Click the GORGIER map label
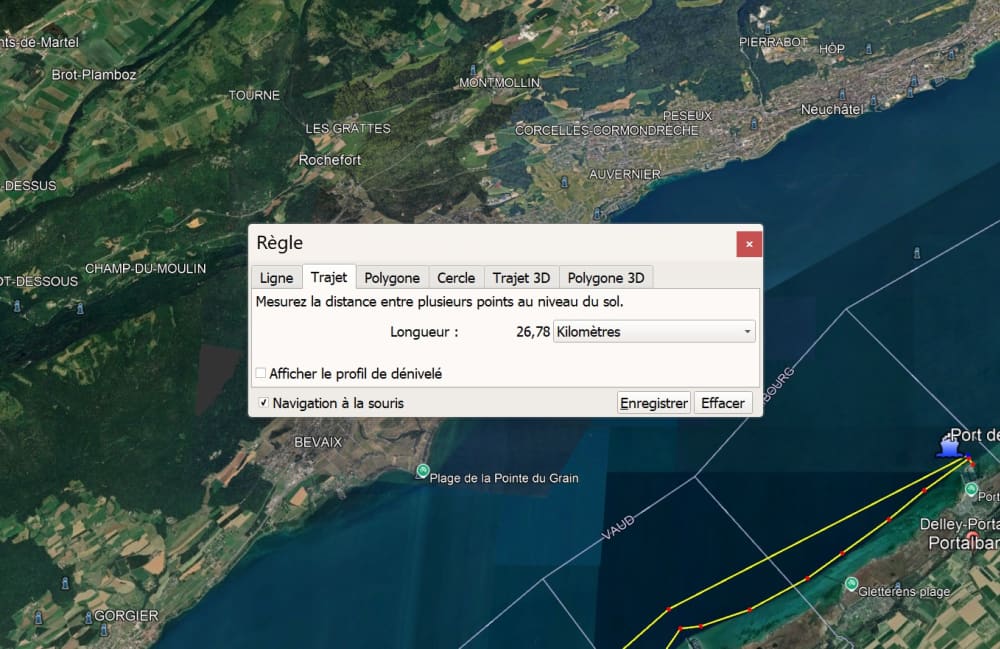Screen dimensions: 1000x649 [x=126, y=616]
